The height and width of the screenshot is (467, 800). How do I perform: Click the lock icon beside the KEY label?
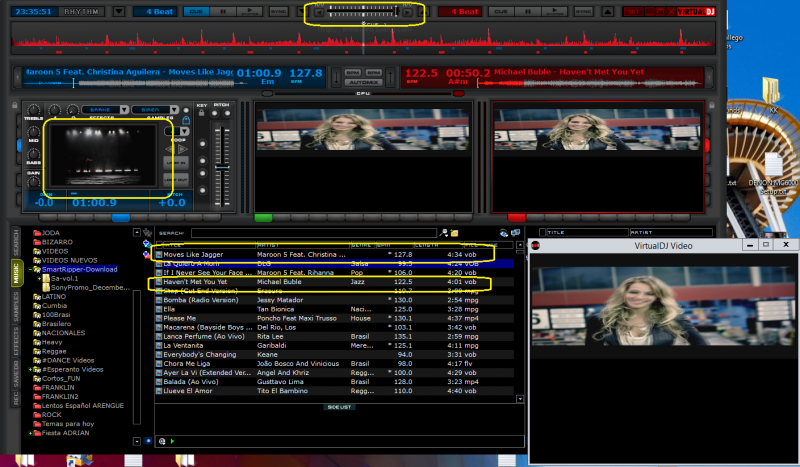(x=202, y=115)
